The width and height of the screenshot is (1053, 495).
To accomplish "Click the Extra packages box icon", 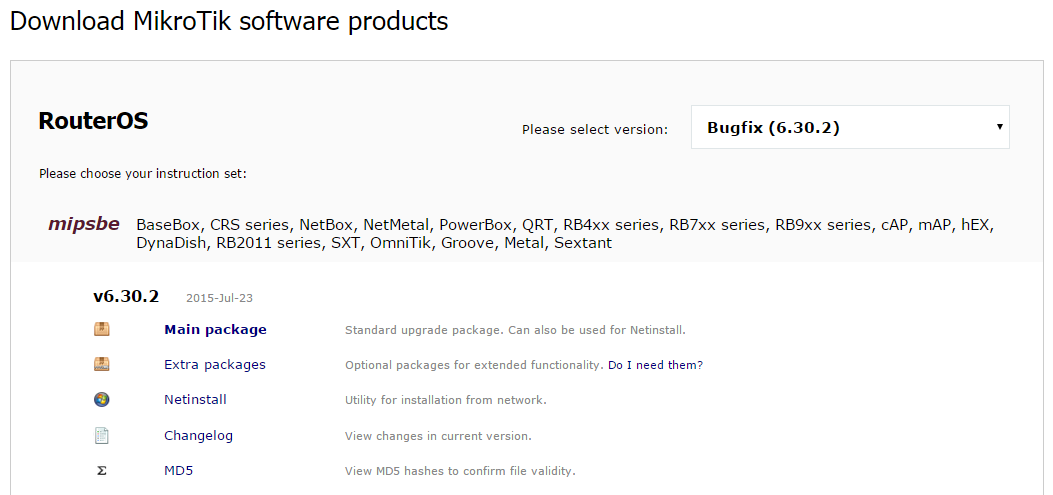I will pos(101,364).
